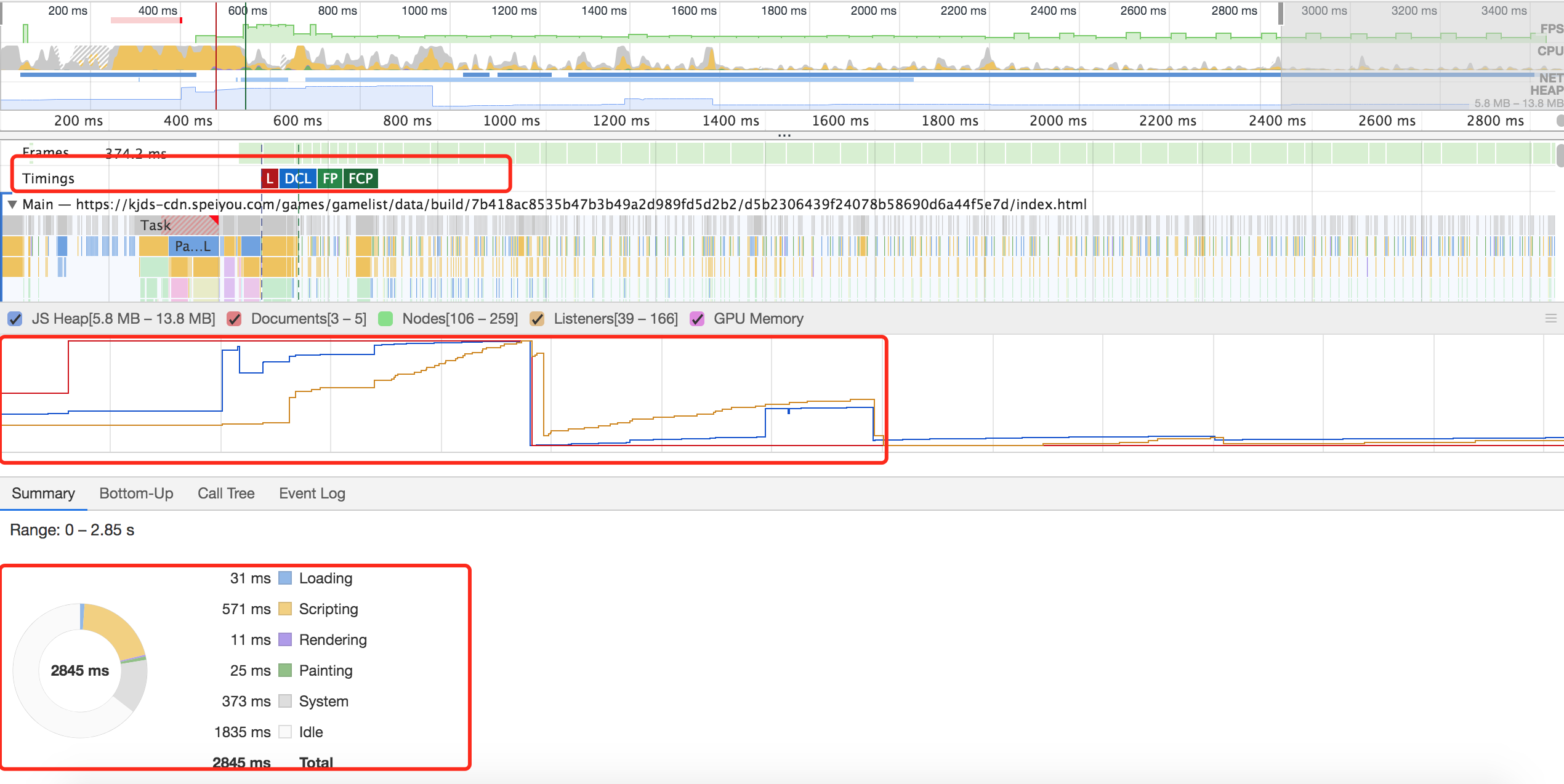
Task: Toggle the Documents checkbox
Action: click(x=234, y=319)
